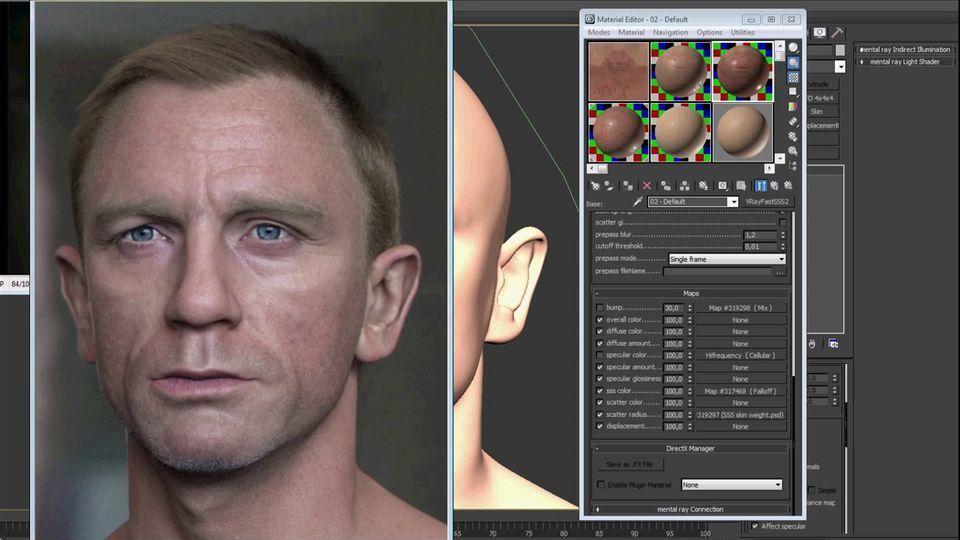Click the Video Color Check icon
Image resolution: width=960 pixels, height=540 pixels.
coord(793,106)
